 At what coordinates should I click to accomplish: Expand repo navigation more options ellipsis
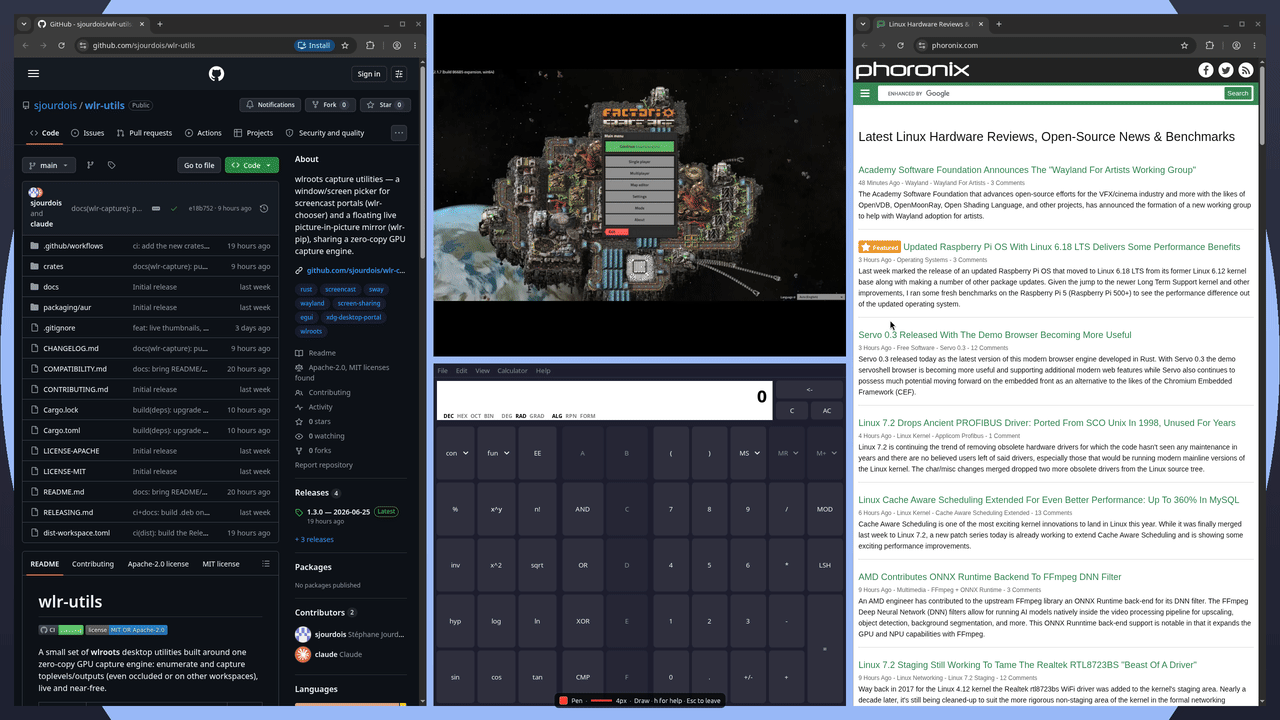(x=399, y=133)
